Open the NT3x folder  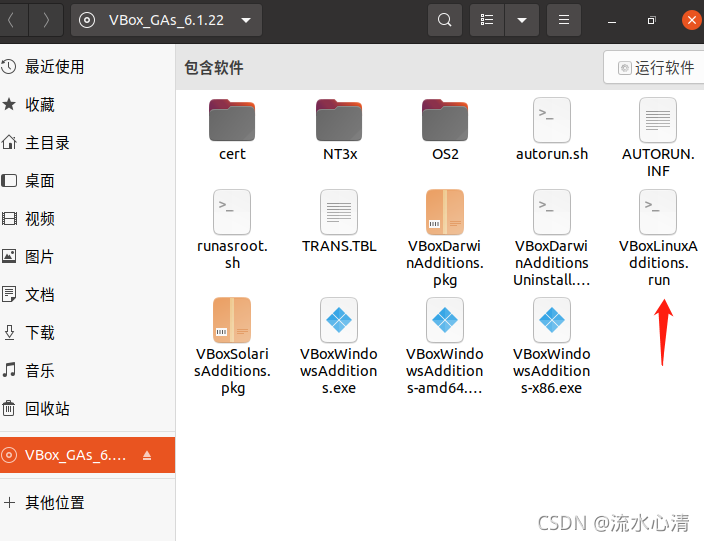(x=339, y=130)
